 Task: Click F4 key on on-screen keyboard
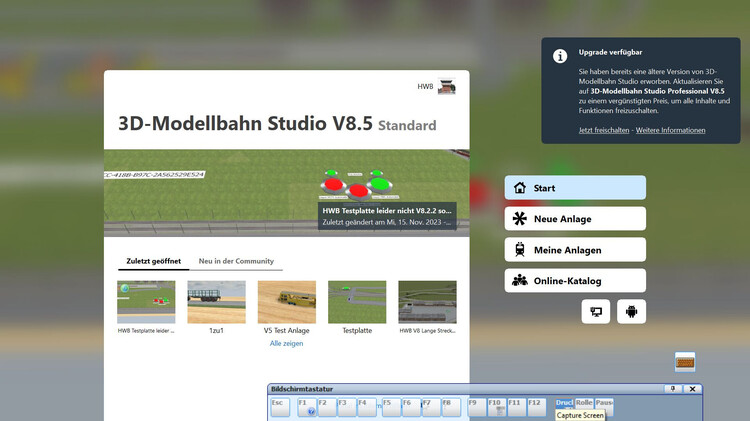(x=367, y=407)
